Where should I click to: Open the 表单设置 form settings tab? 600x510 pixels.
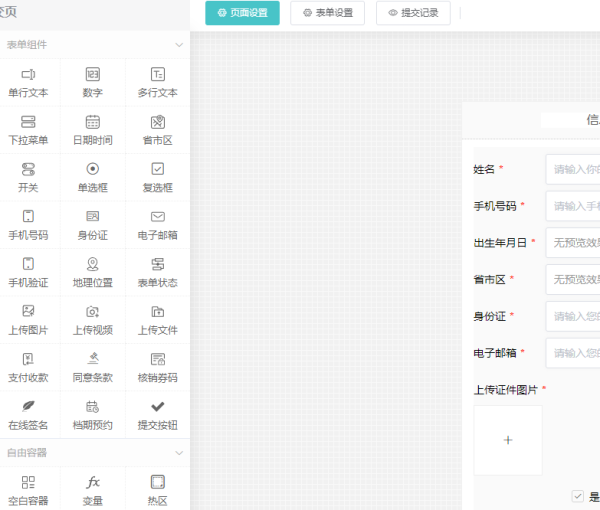[328, 13]
